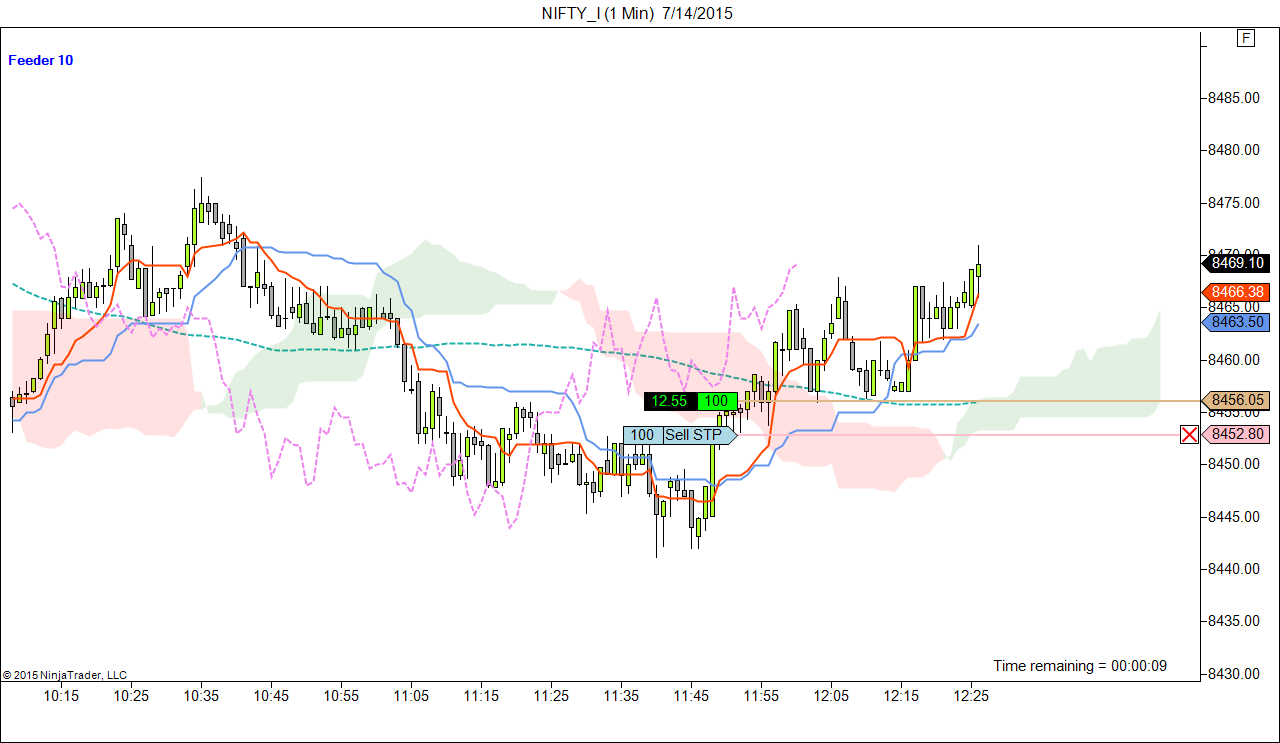Screen dimensions: 1280x743
Task: Click the 8460.00 price axis label
Action: [1233, 359]
